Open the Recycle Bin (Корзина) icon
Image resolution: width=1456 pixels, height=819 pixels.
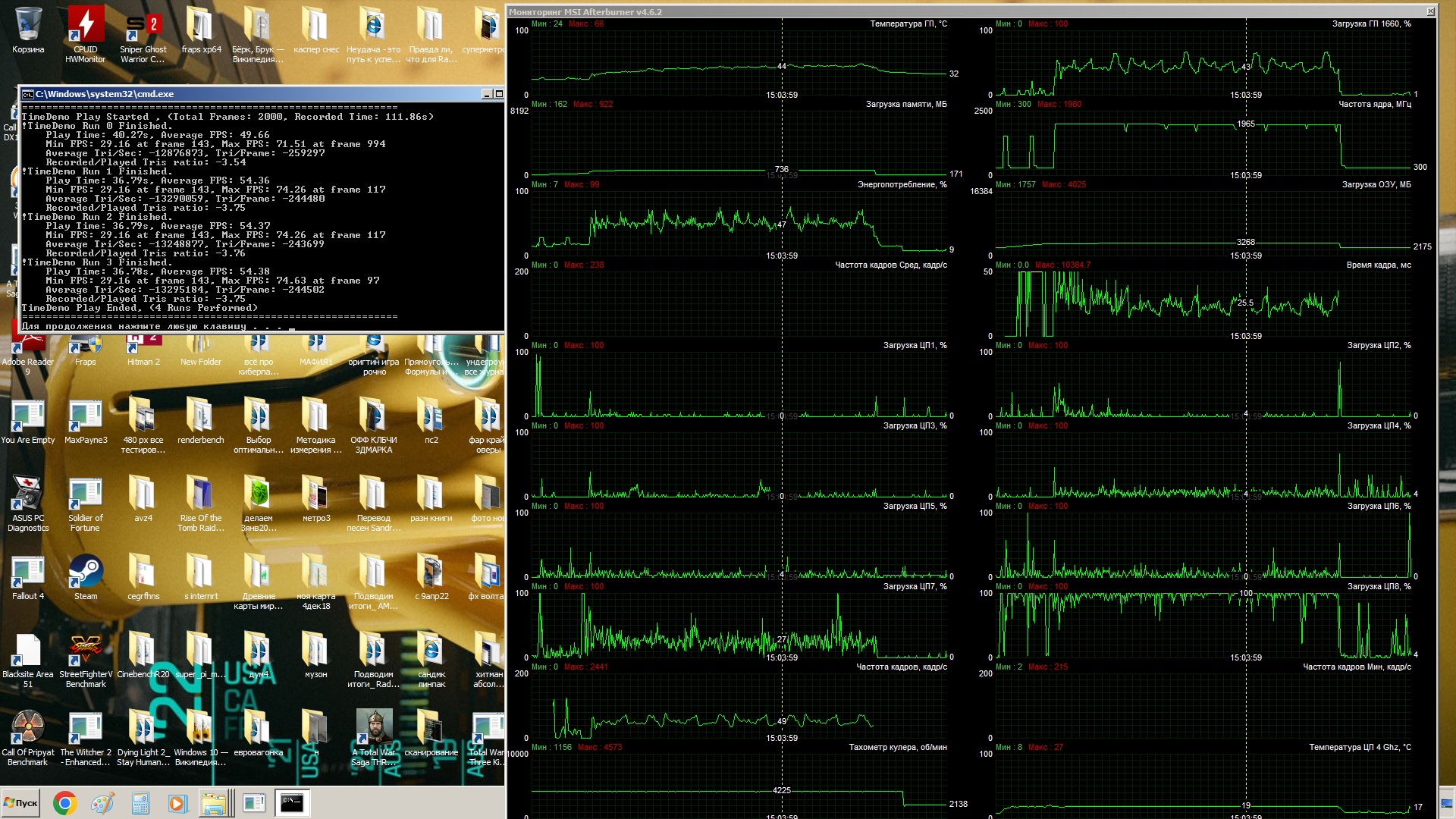pyautogui.click(x=28, y=26)
